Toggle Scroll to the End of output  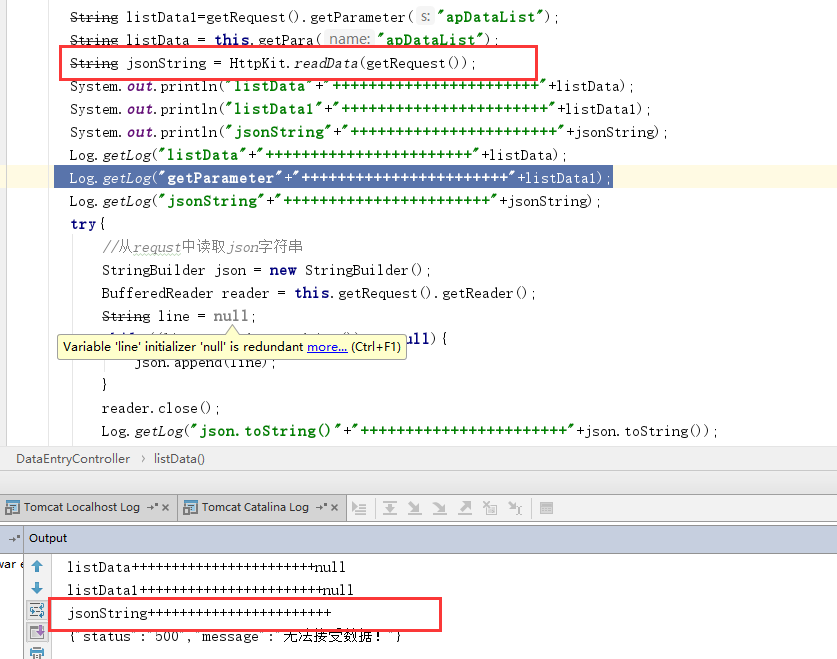coord(37,632)
